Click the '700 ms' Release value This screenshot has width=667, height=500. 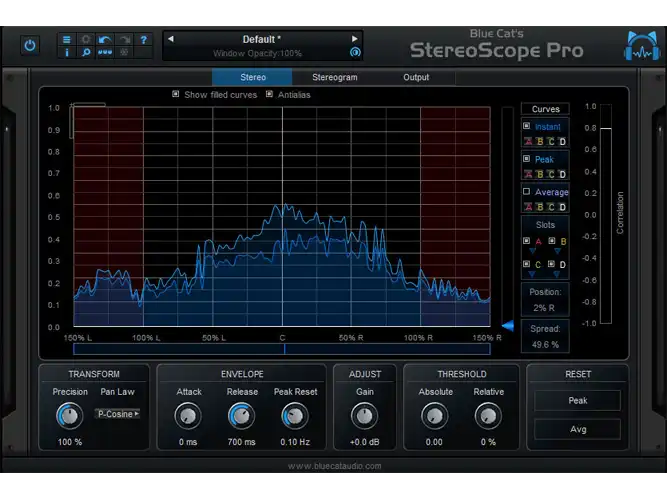[241, 442]
